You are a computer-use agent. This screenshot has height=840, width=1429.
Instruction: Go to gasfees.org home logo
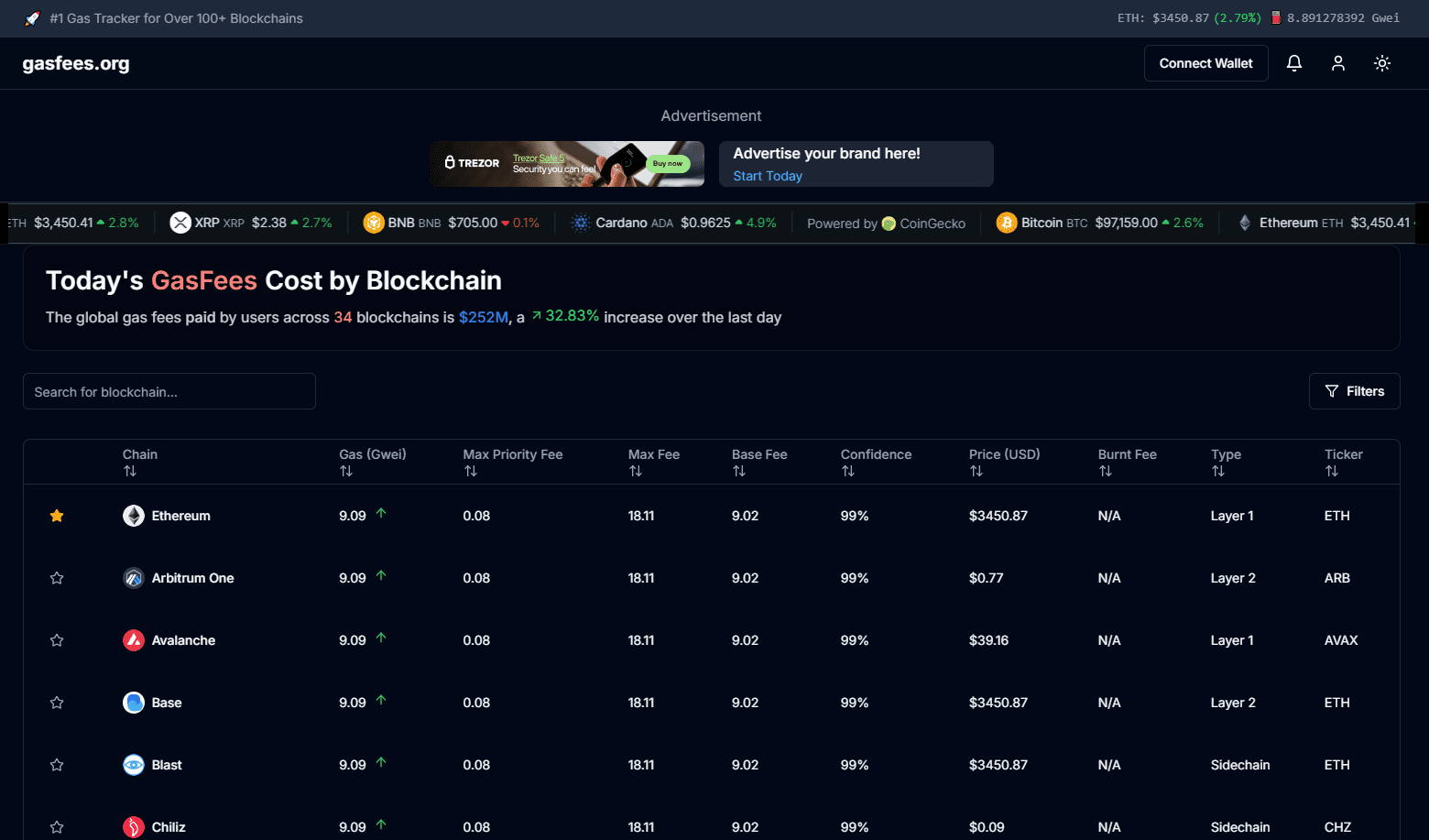[76, 63]
